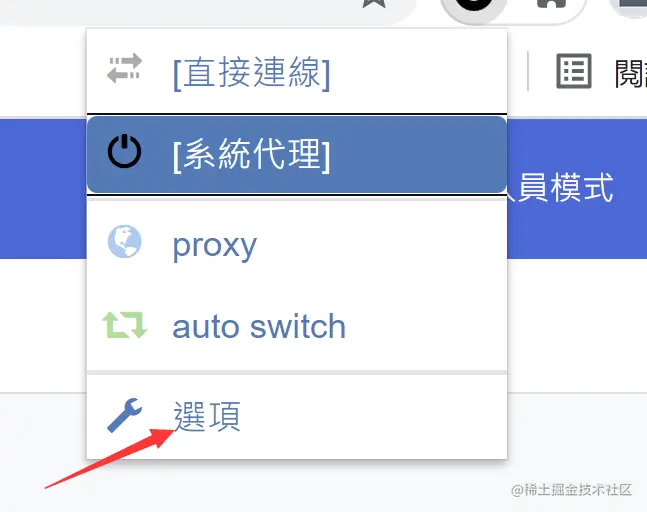Click the address bar field area
This screenshot has height=512, width=647.
(x=206, y=7)
